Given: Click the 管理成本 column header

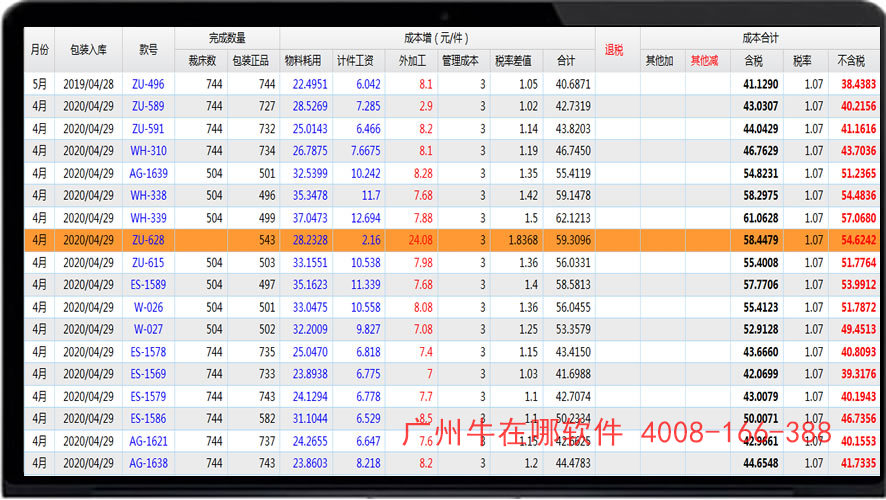Looking at the screenshot, I should coord(460,60).
